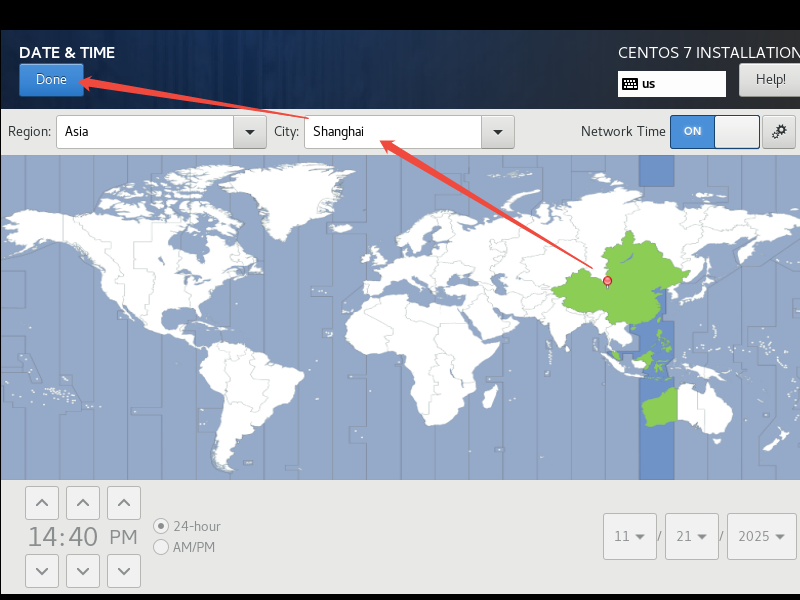Click the red location pin on map

pos(607,282)
